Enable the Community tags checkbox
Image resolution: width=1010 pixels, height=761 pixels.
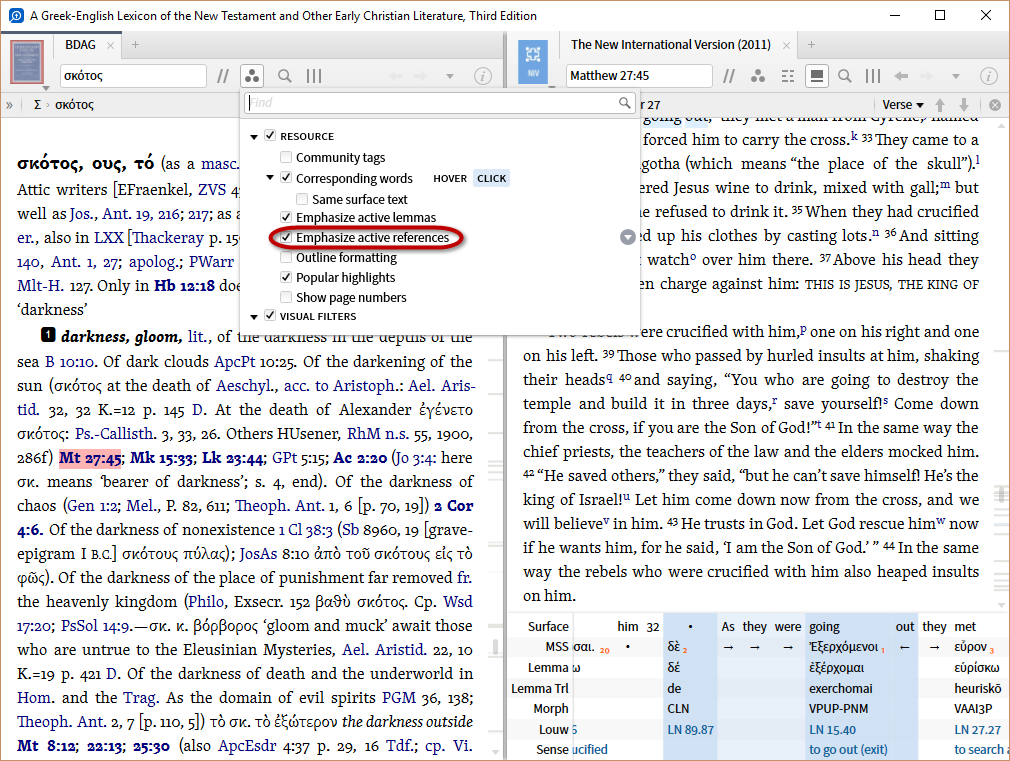pos(287,158)
